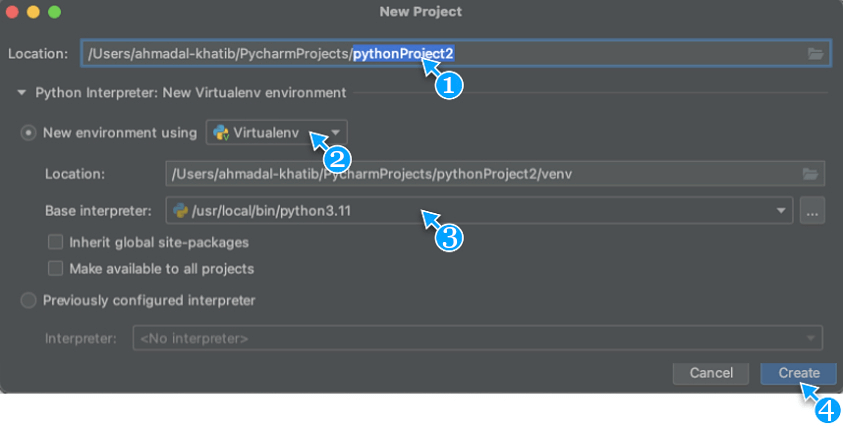Open the No interpreter dropdown
Screen dimensions: 843x427
(477, 338)
